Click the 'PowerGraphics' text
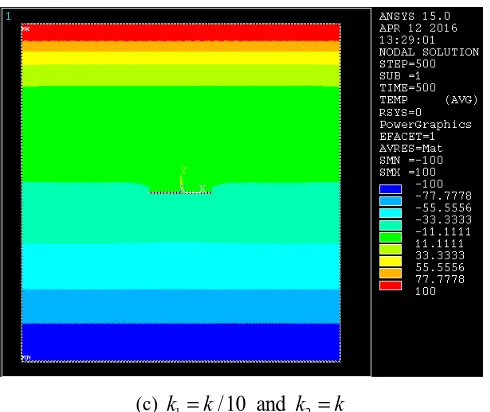 pos(425,124)
